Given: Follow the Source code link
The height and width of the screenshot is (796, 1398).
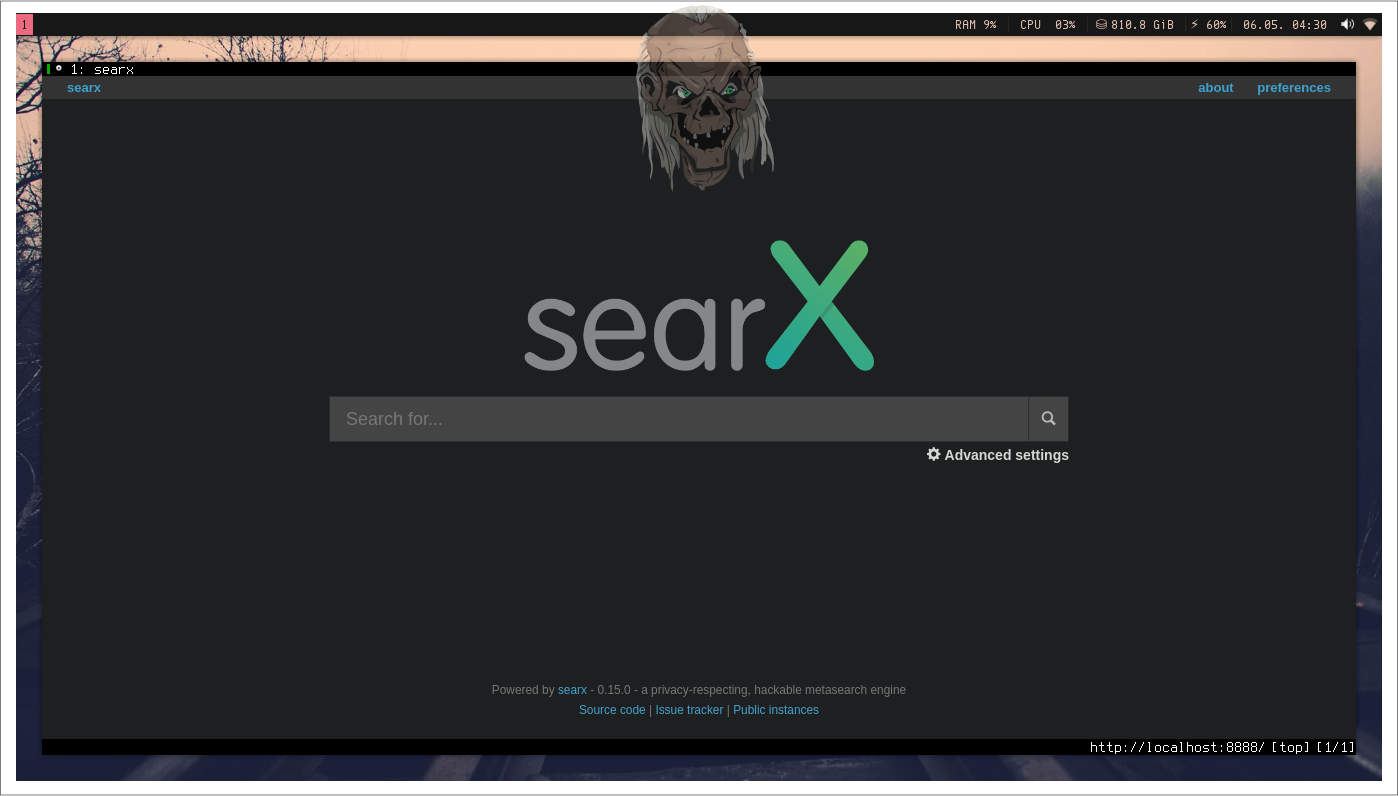Looking at the screenshot, I should click(x=611, y=709).
